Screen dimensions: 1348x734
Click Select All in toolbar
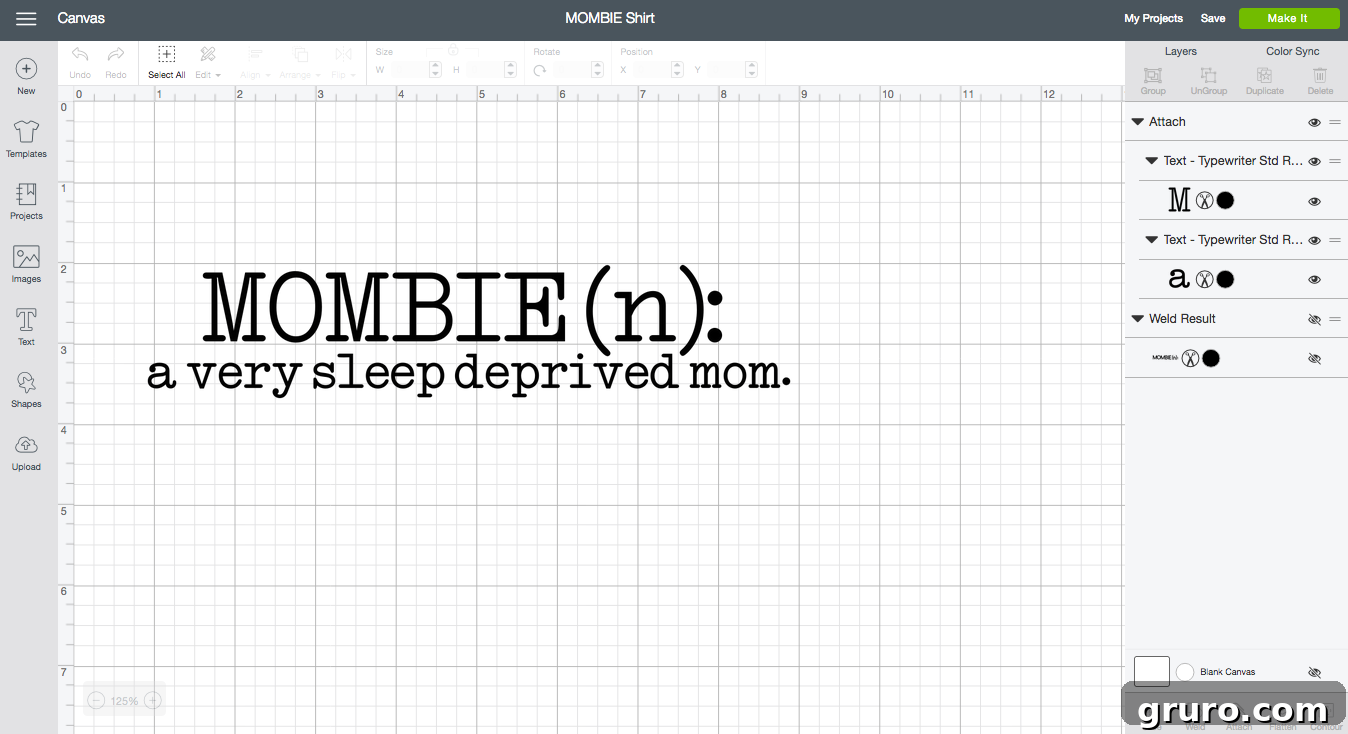(x=167, y=61)
